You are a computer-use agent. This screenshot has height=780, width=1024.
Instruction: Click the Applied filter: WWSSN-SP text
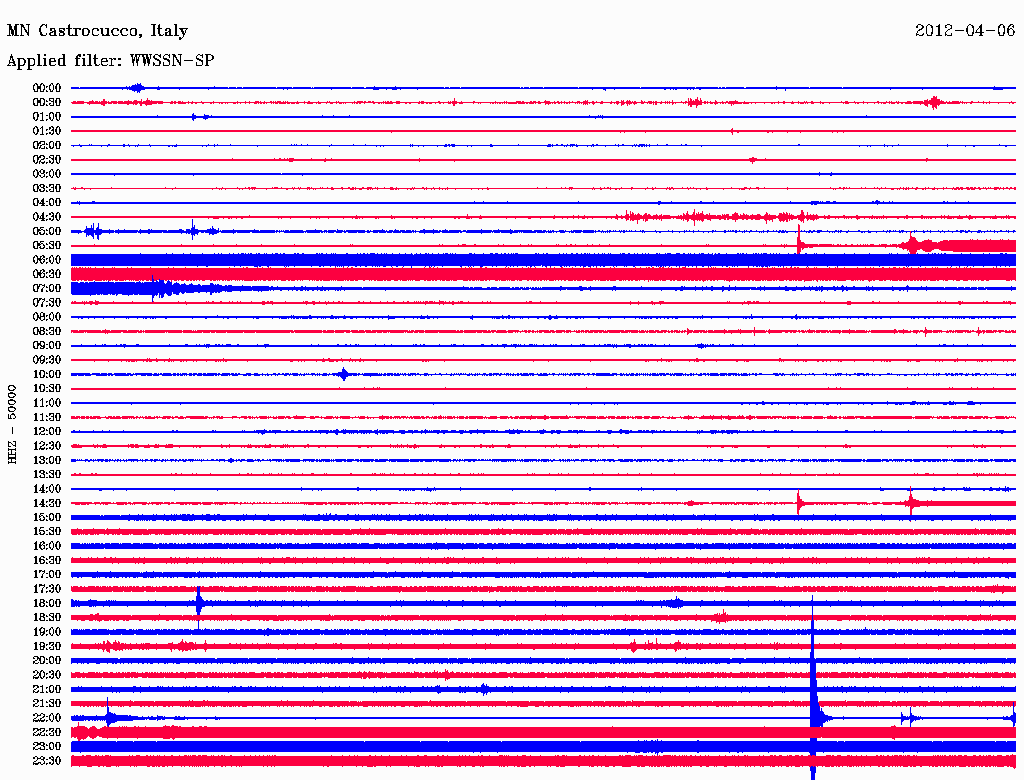tap(110, 61)
